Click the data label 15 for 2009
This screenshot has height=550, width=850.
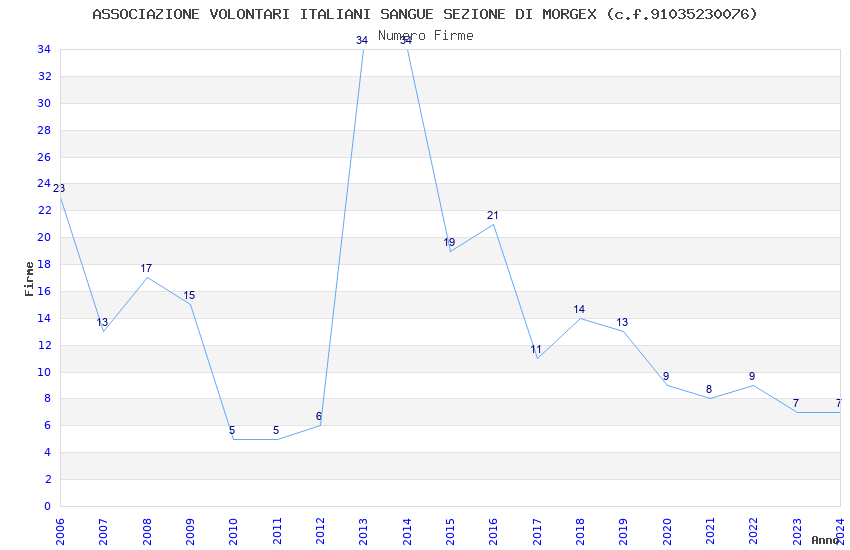[189, 295]
